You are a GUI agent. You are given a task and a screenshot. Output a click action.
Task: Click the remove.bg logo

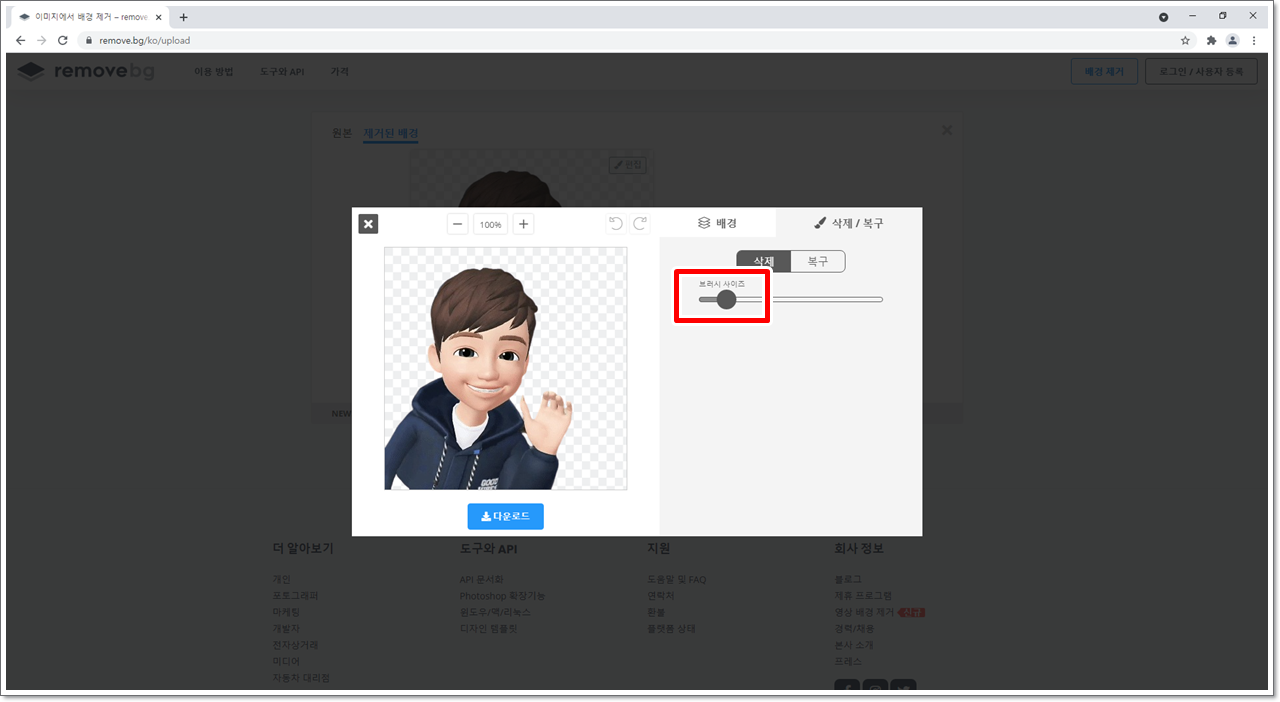pyautogui.click(x=86, y=71)
